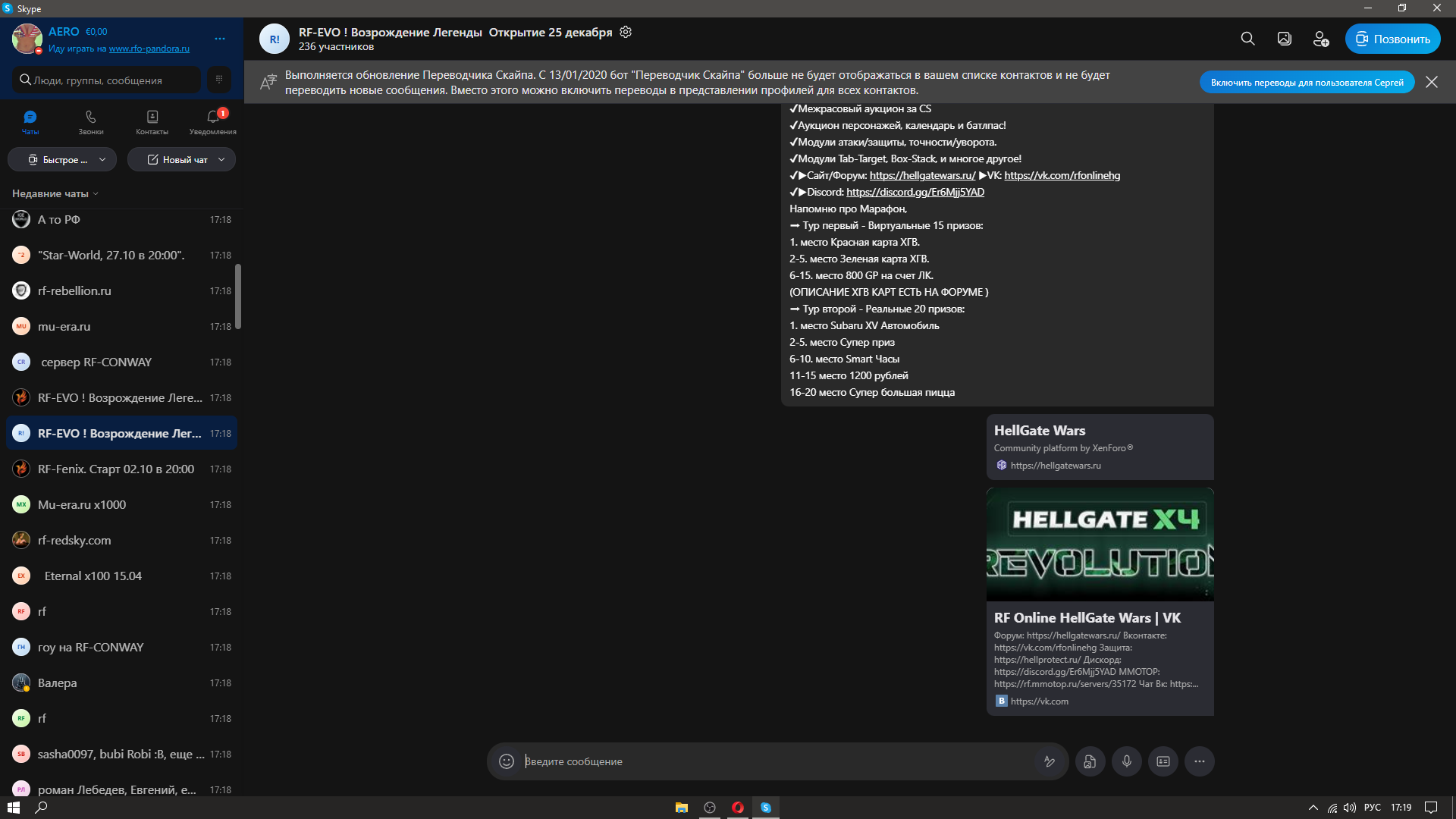Open the contact card share icon
Viewport: 1456px width, 819px height.
[x=1163, y=761]
